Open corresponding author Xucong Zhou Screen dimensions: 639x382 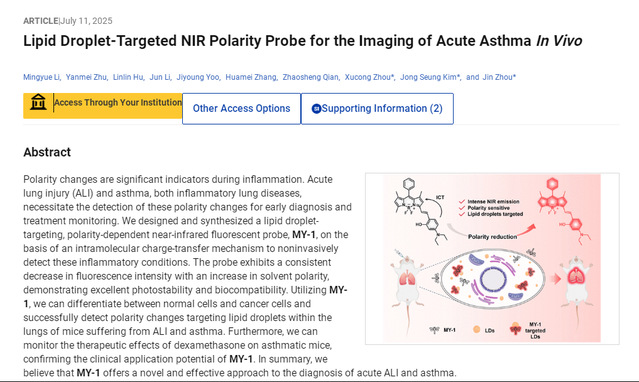pyautogui.click(x=369, y=77)
